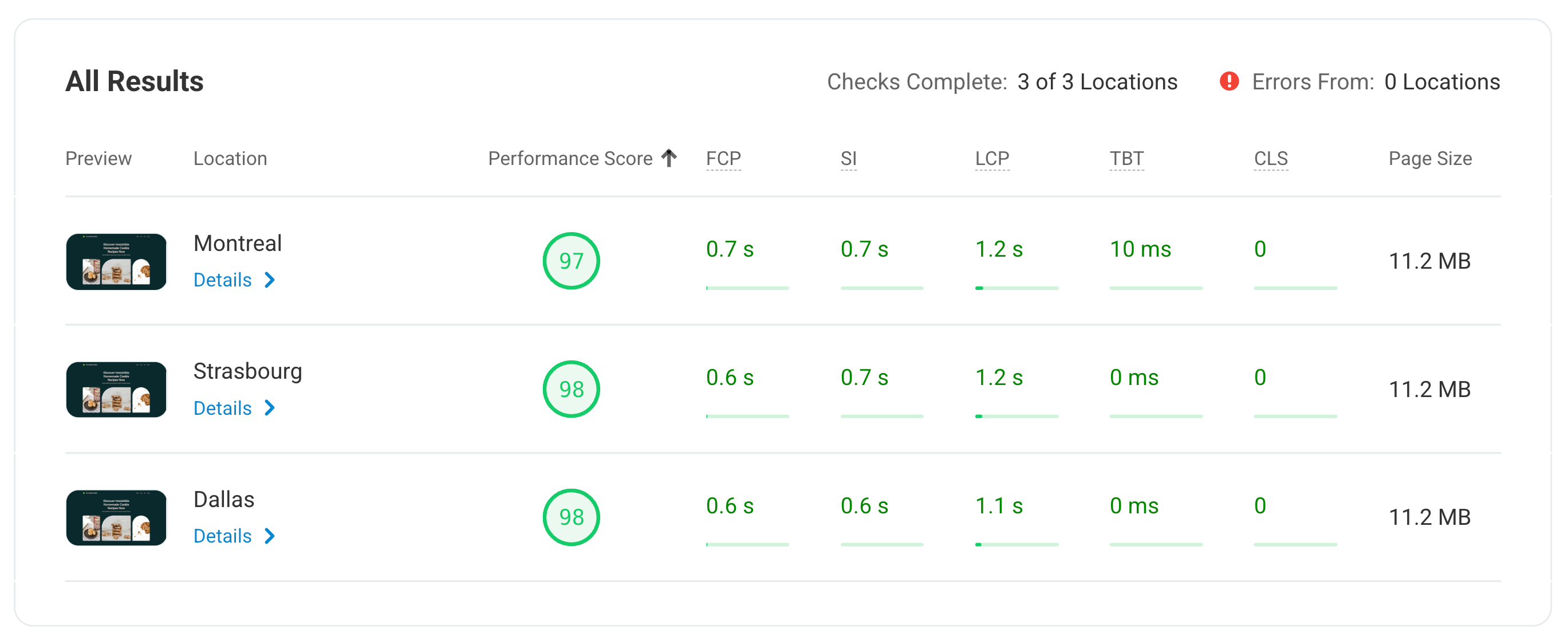
Task: Click the CLS column header
Action: [x=1270, y=158]
